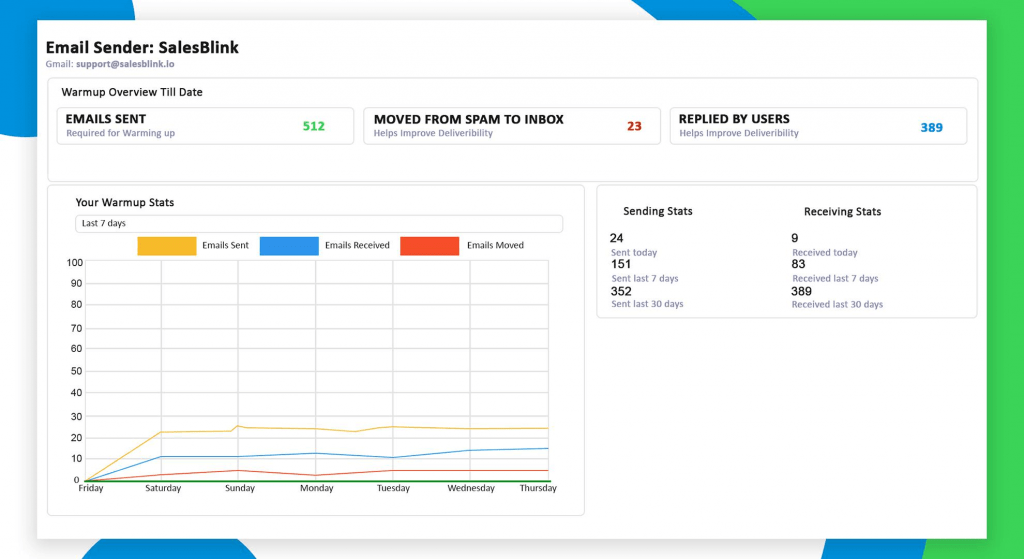1024x559 pixels.
Task: Click the 83 received last 7 days value
Action: (798, 264)
